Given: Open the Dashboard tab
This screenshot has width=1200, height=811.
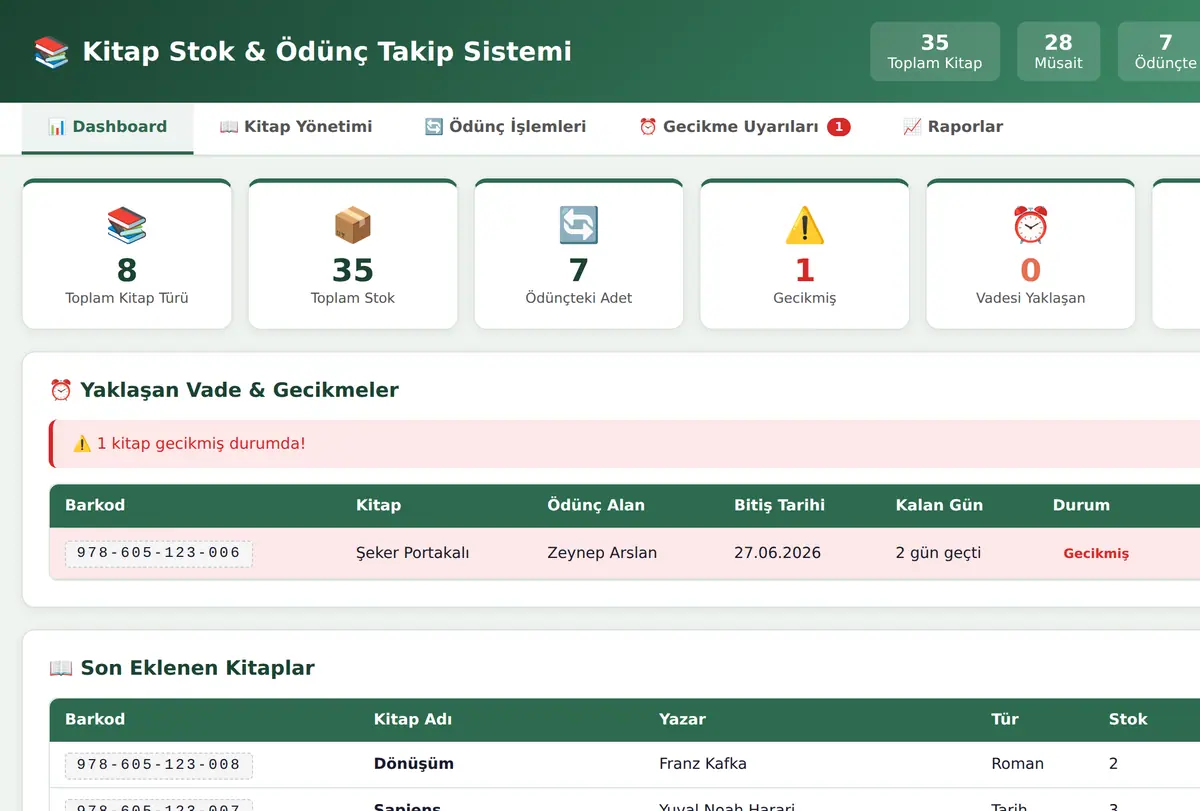Looking at the screenshot, I should tap(107, 127).
